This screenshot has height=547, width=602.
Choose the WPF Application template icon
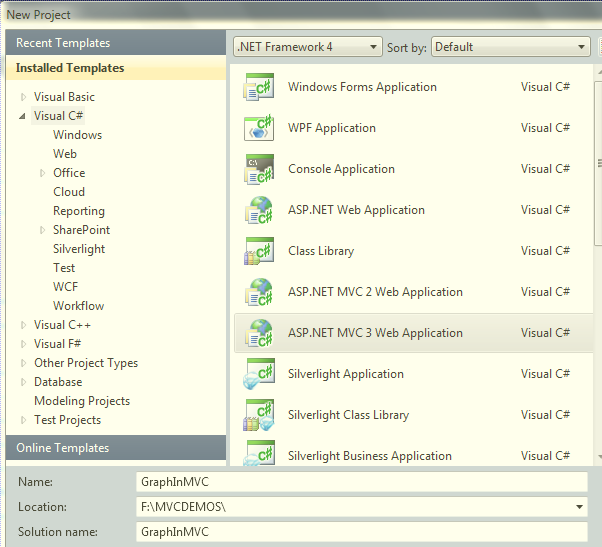tap(259, 128)
